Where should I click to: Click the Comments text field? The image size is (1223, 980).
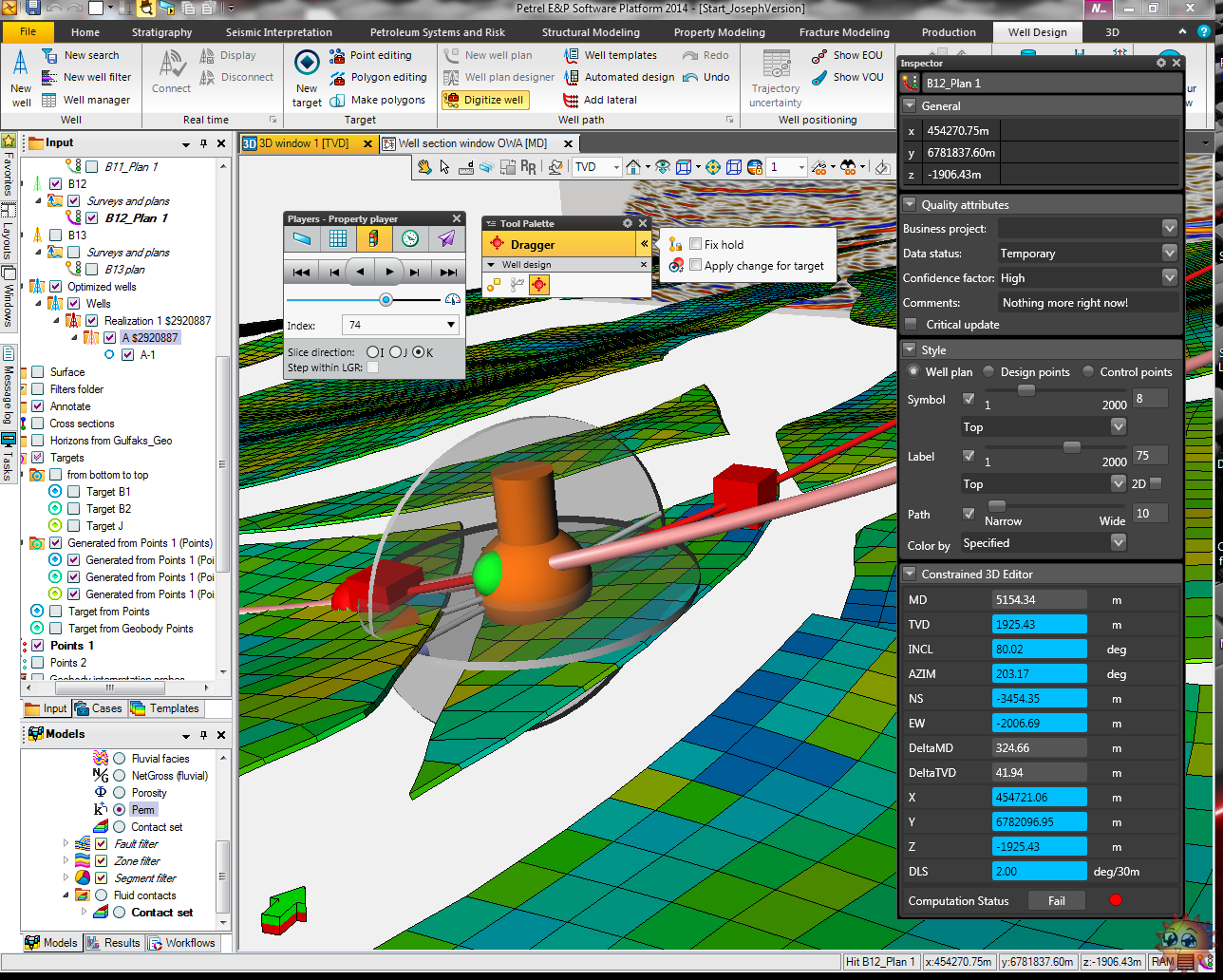click(1089, 303)
